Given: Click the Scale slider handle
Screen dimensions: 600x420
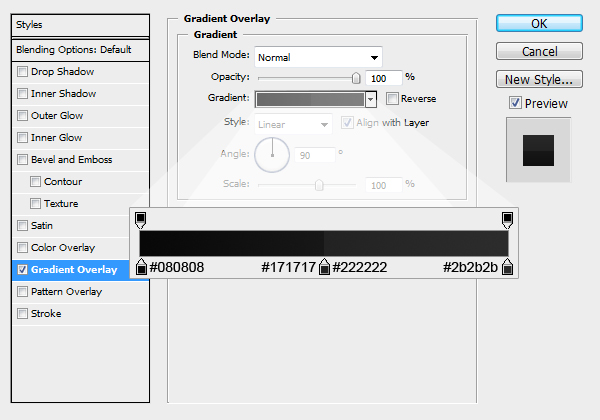Looking at the screenshot, I should point(319,185).
